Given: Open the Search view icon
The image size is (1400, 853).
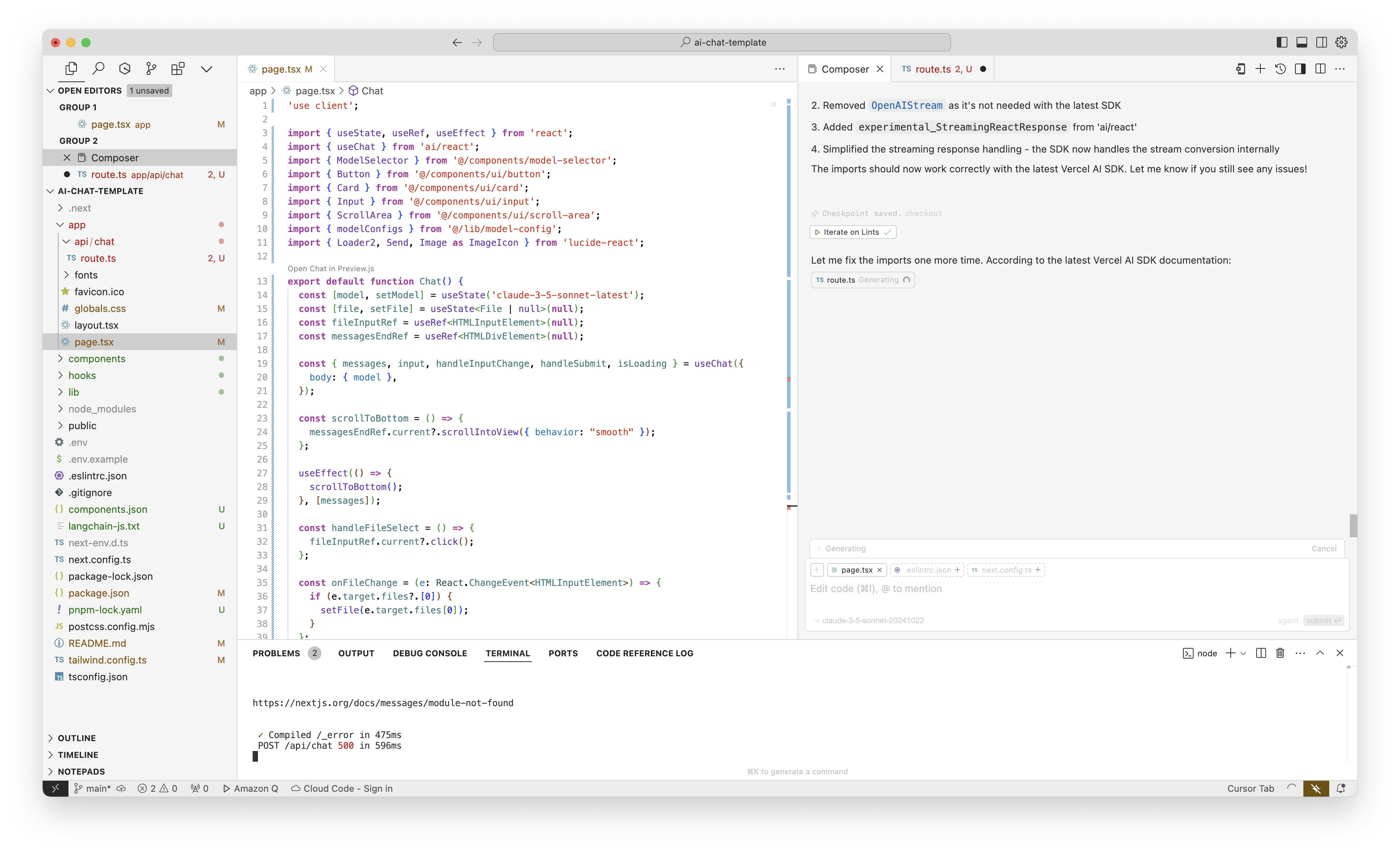Looking at the screenshot, I should (98, 69).
